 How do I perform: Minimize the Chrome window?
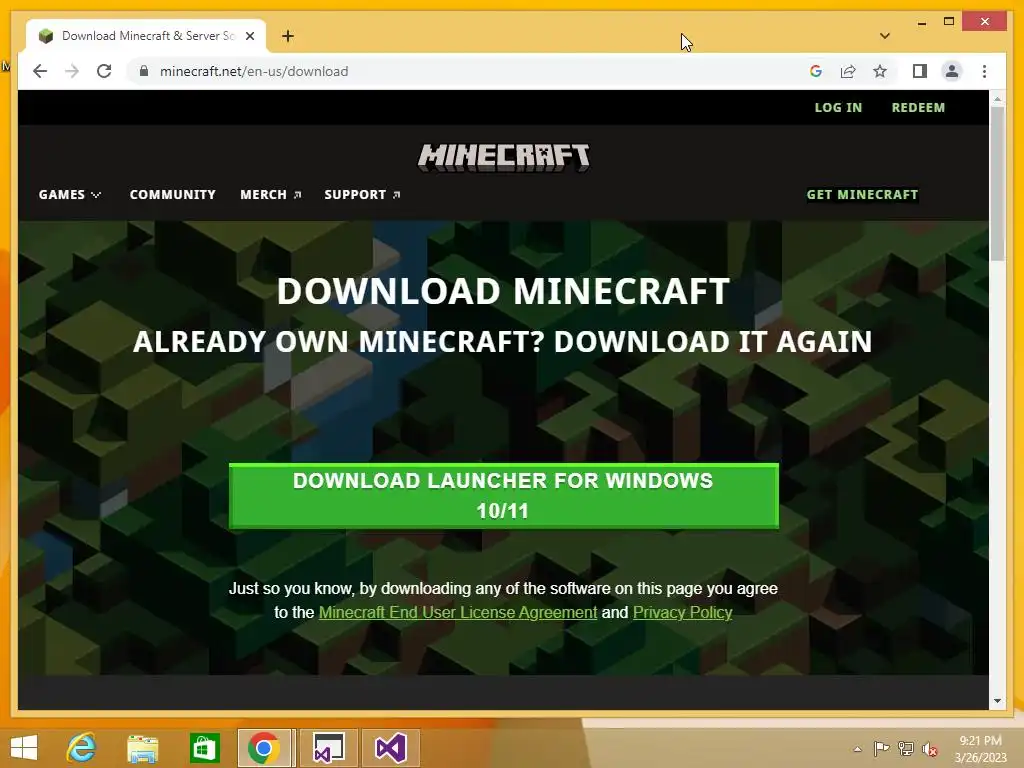921,22
